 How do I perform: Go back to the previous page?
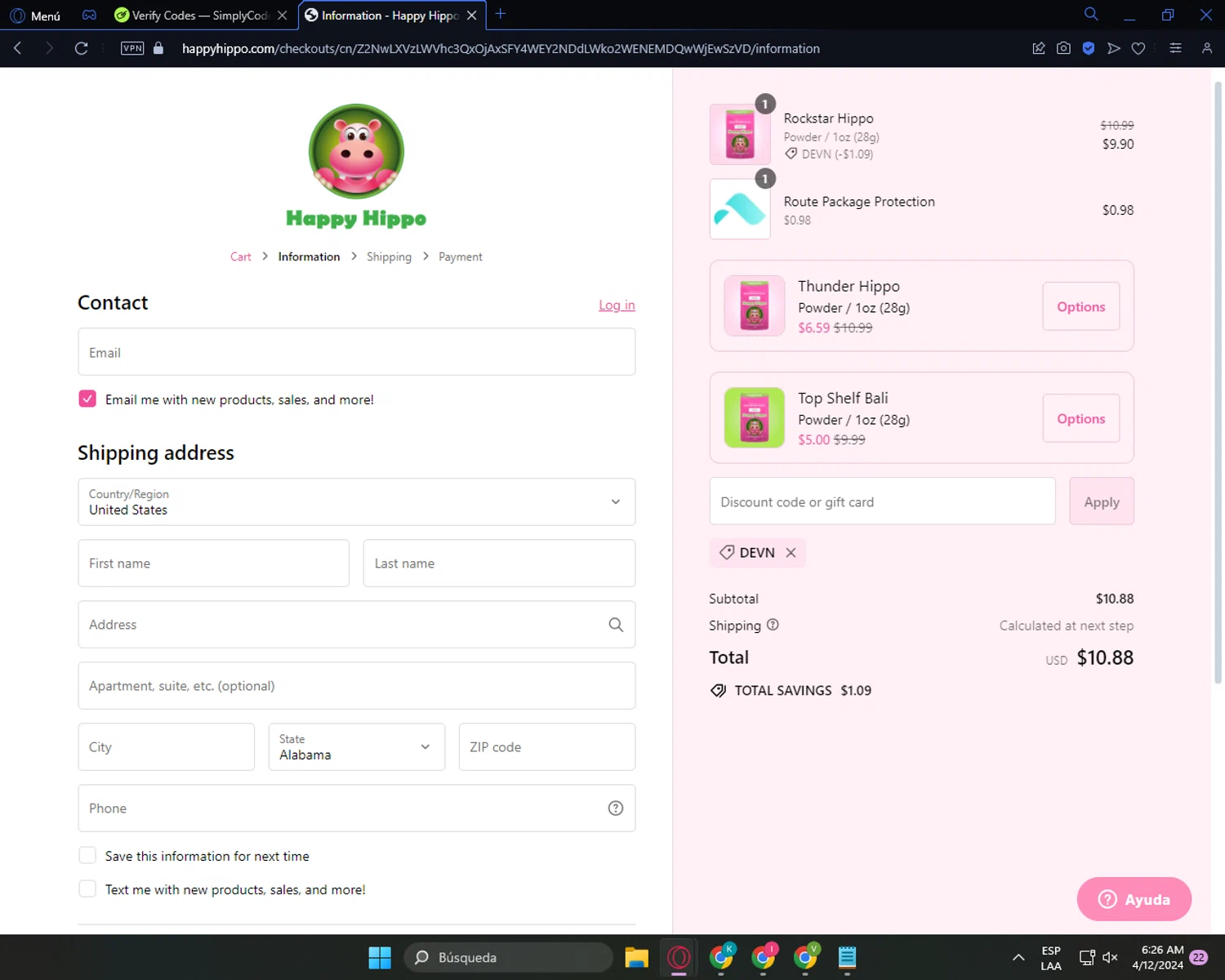click(18, 48)
